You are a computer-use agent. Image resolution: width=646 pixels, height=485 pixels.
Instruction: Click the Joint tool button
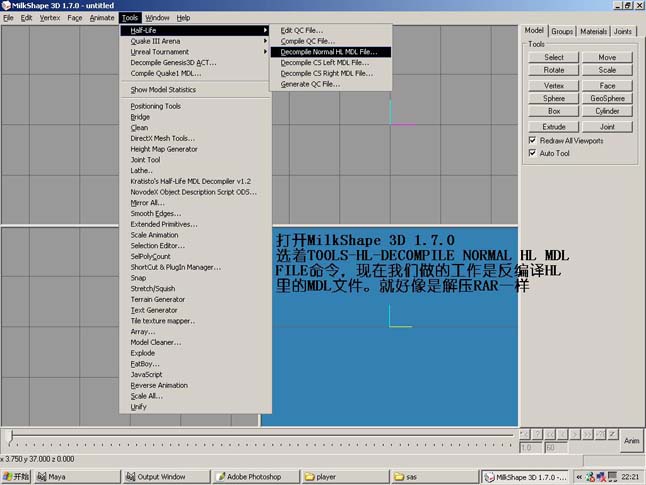pyautogui.click(x=607, y=127)
